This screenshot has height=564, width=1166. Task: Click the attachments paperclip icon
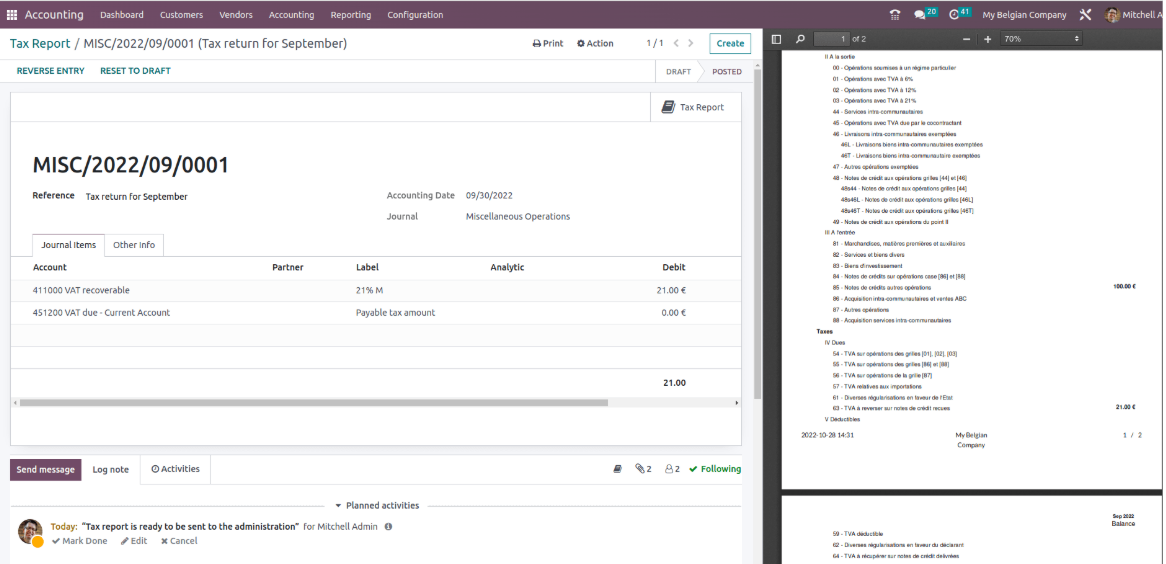642,469
